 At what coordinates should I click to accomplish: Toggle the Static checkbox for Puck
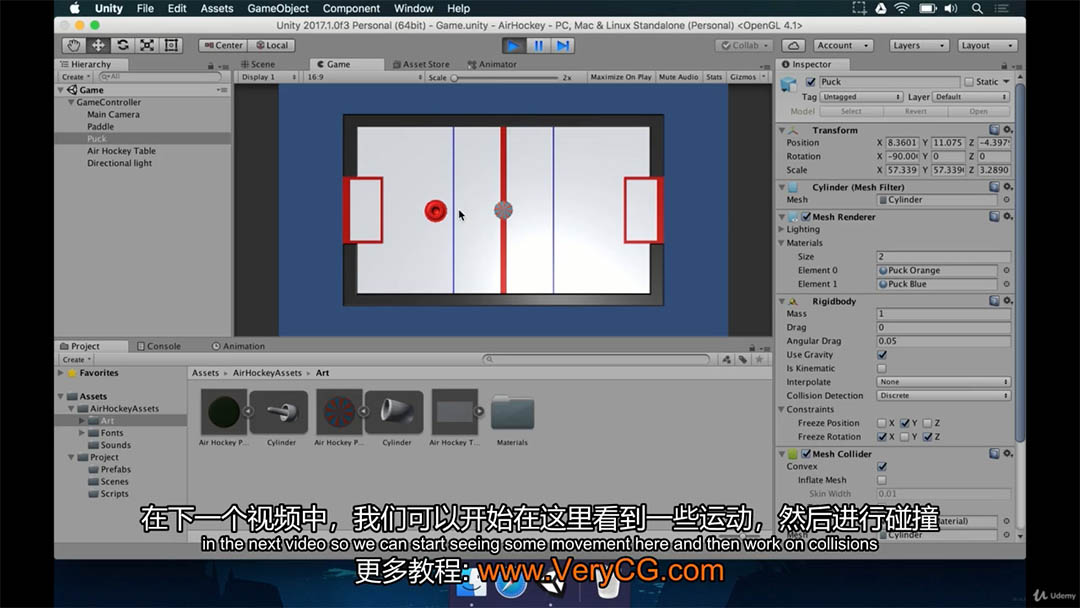[969, 82]
